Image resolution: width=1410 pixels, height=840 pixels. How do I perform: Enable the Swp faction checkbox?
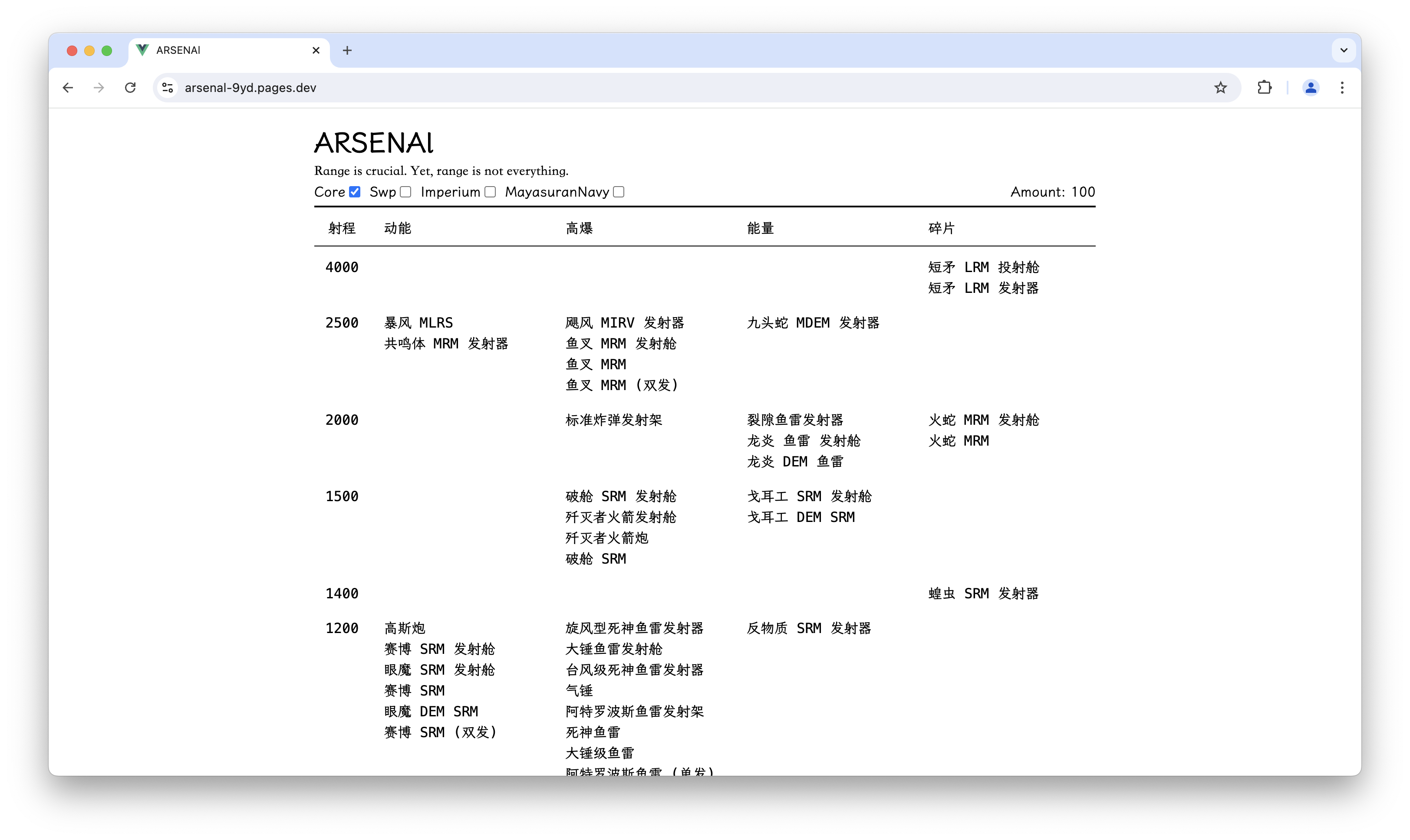coord(405,192)
